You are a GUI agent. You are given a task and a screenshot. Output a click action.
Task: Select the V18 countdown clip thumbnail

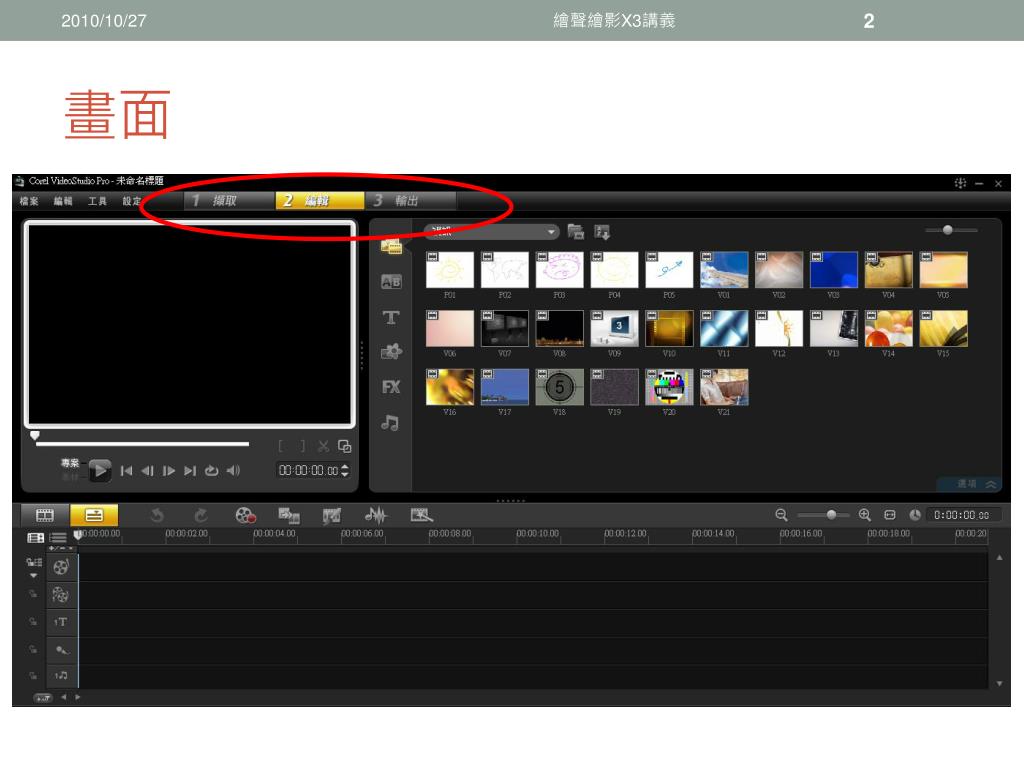point(559,387)
